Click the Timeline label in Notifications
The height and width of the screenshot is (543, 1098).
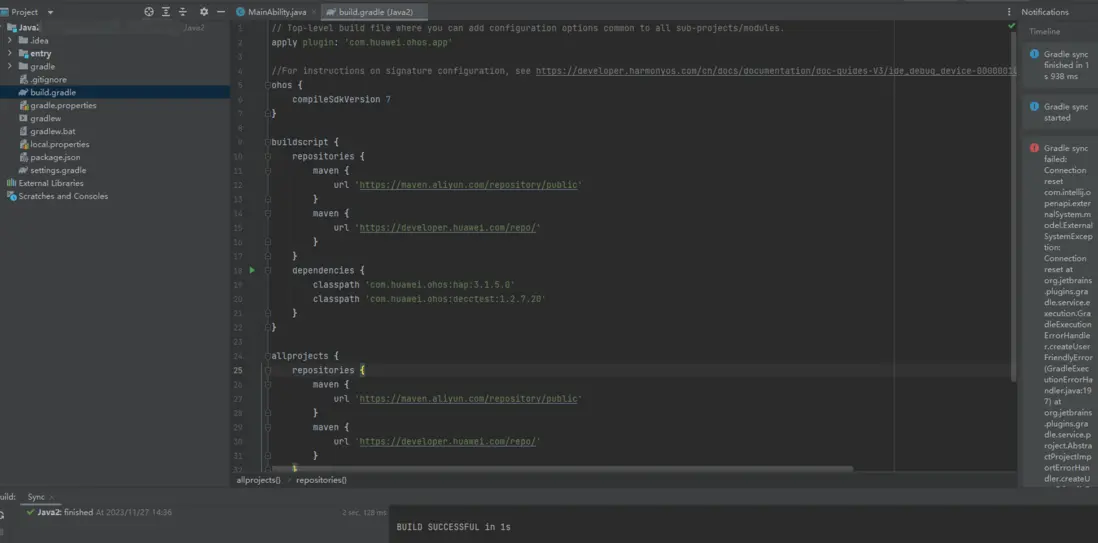click(1044, 32)
